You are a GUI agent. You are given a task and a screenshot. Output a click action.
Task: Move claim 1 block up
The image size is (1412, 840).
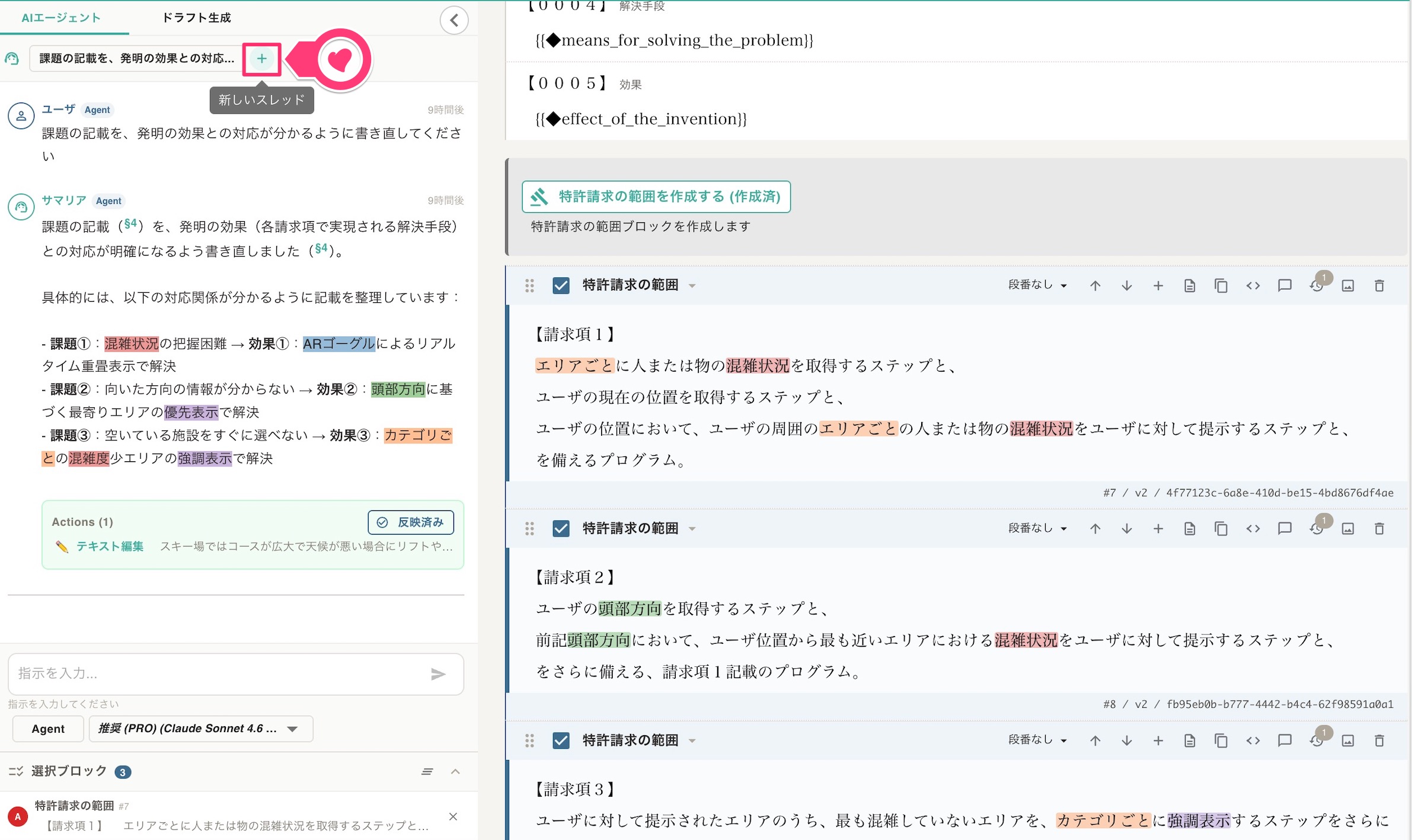1095,286
